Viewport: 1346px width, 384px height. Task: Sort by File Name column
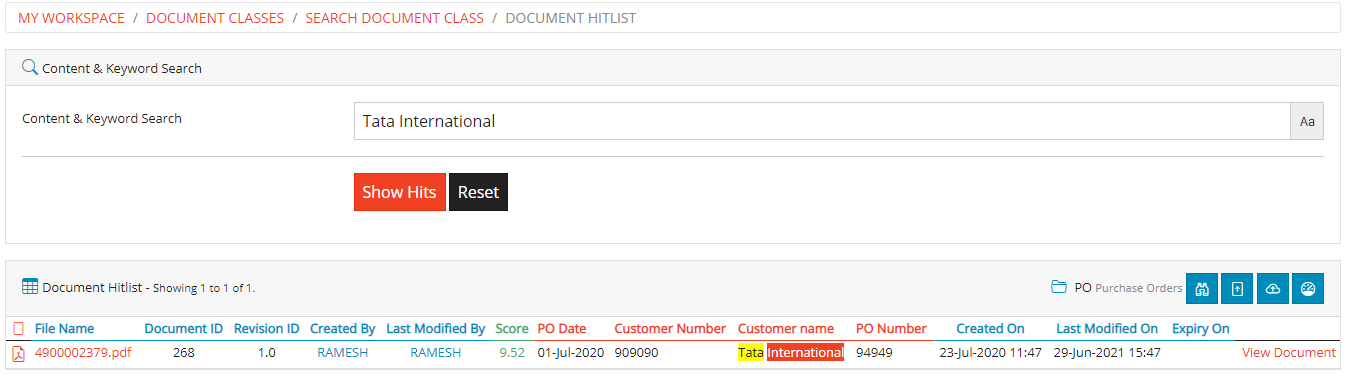(x=64, y=328)
